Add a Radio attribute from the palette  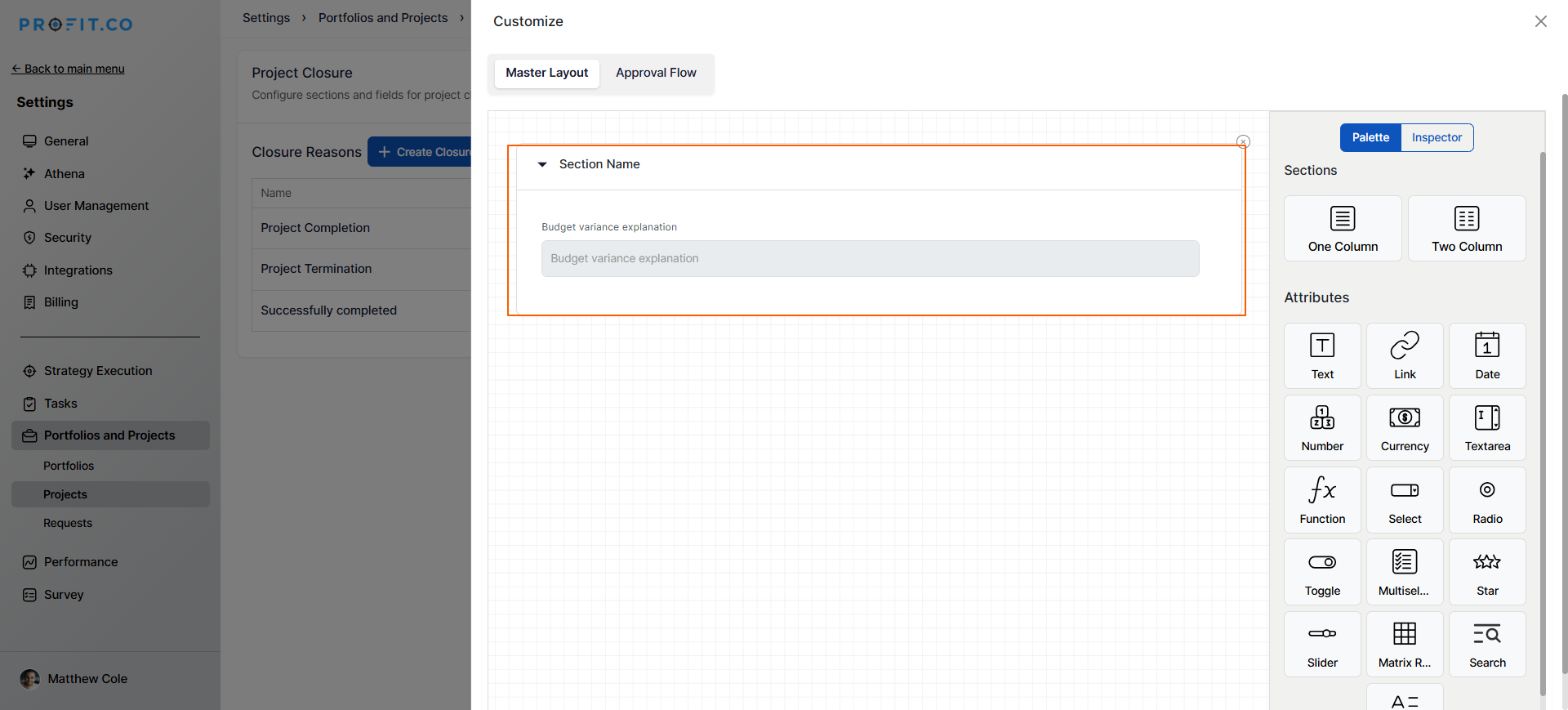[x=1487, y=500]
